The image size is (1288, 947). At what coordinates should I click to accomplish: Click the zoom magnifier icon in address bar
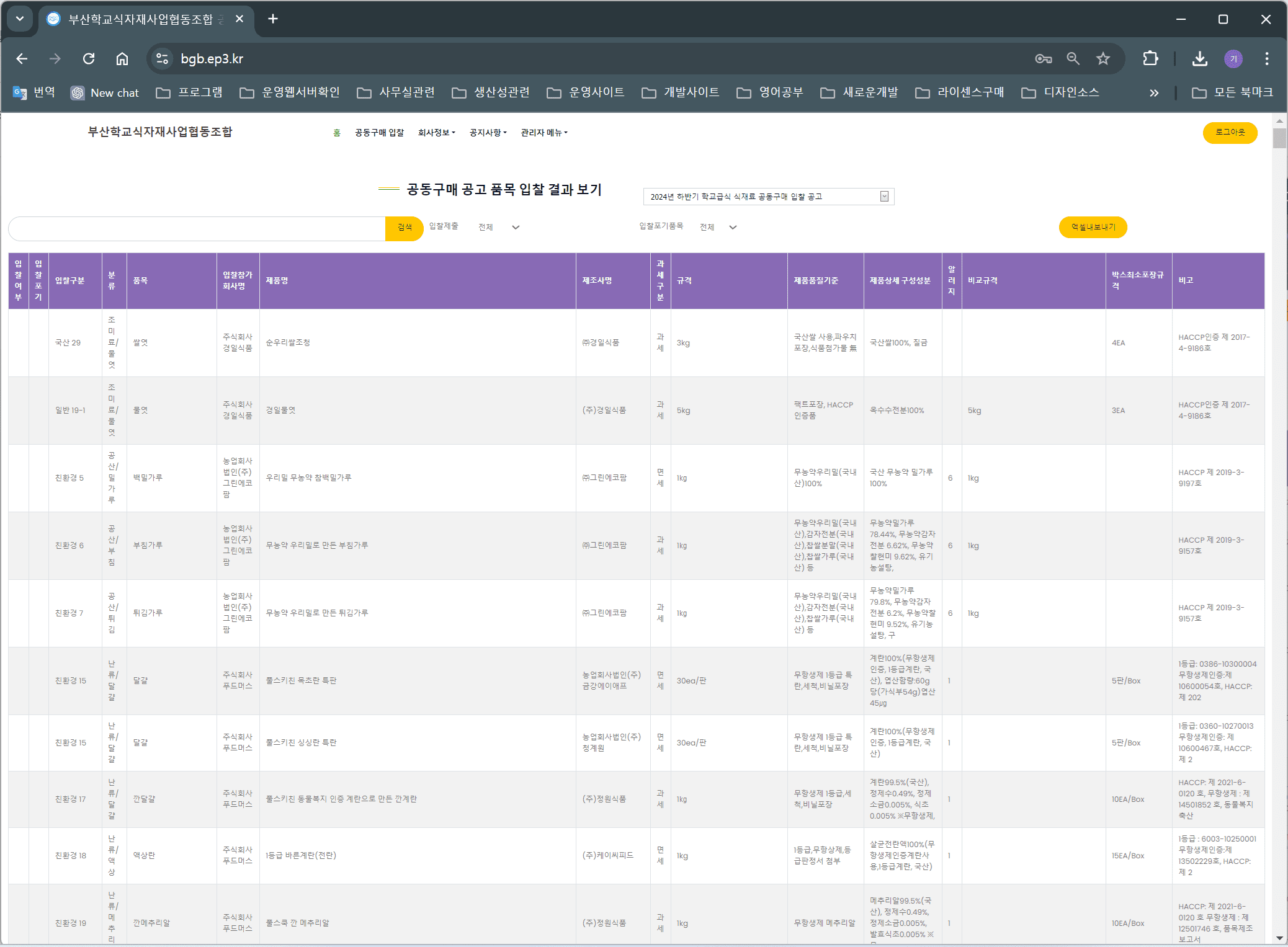pyautogui.click(x=1073, y=59)
